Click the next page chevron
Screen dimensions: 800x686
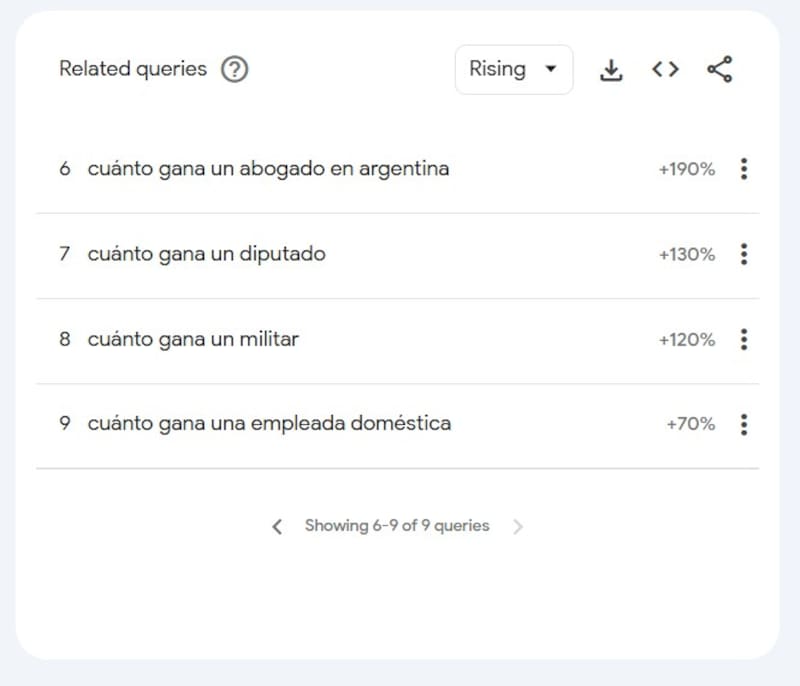point(517,526)
